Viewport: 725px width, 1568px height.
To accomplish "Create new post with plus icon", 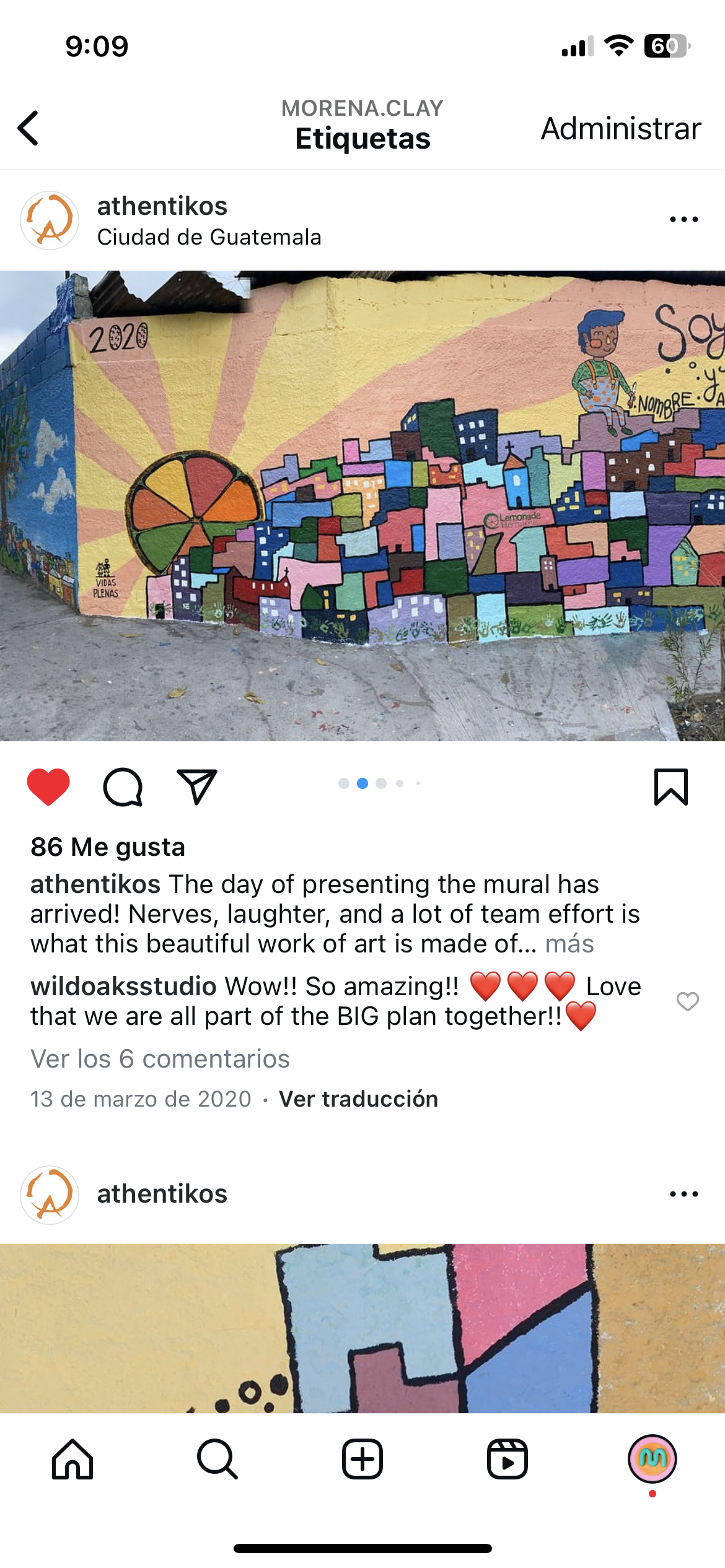I will [362, 1459].
